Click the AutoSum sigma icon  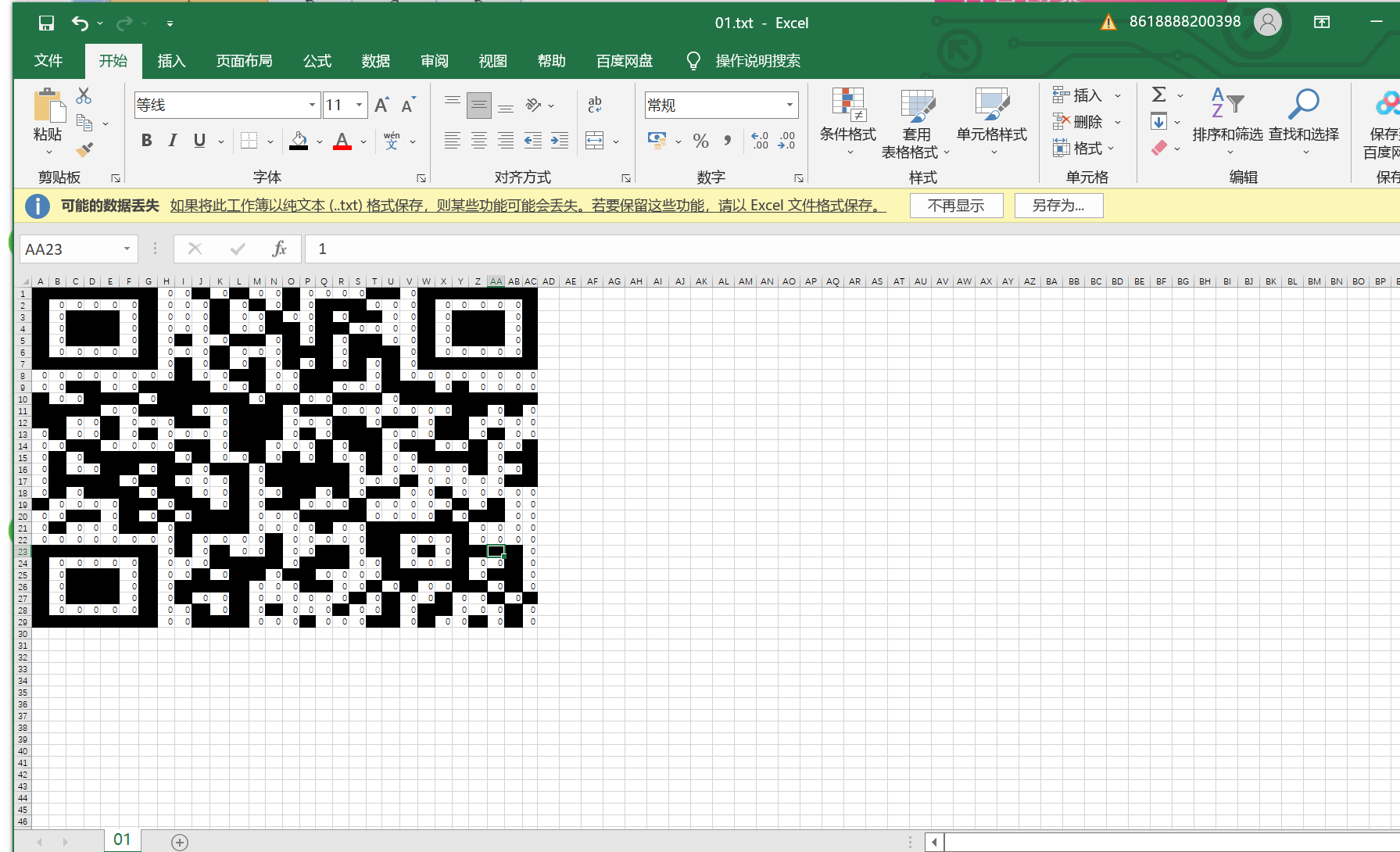point(1159,95)
